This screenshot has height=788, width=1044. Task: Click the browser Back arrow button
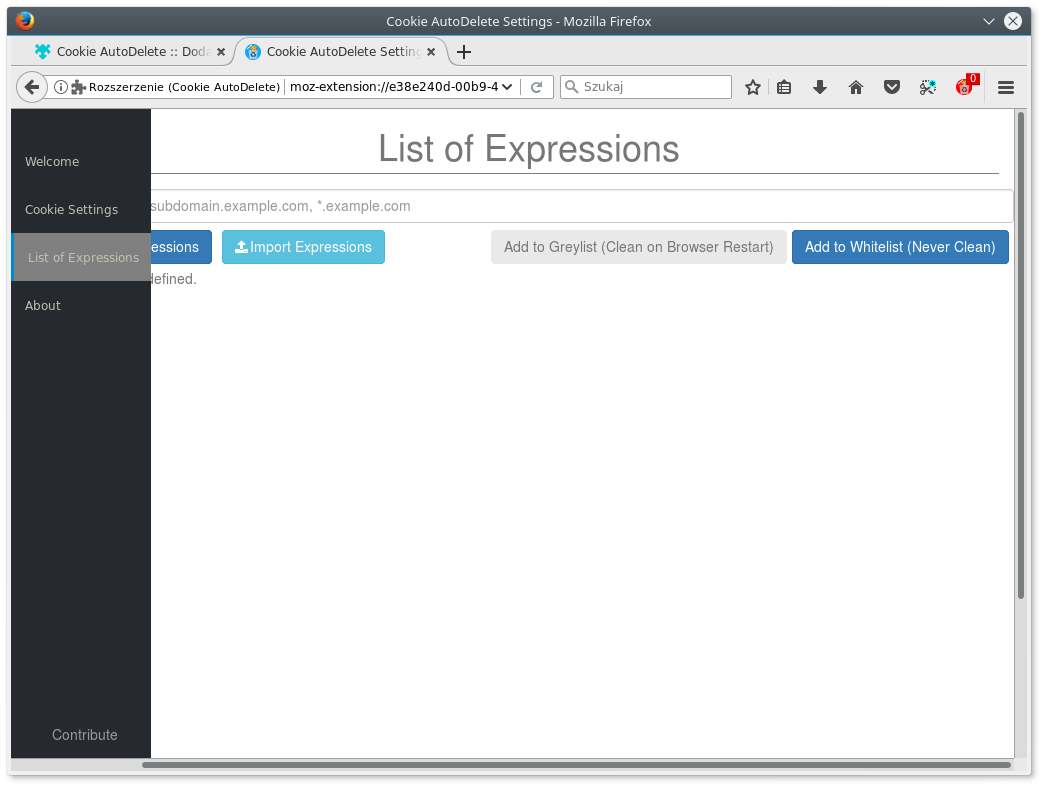(x=31, y=87)
